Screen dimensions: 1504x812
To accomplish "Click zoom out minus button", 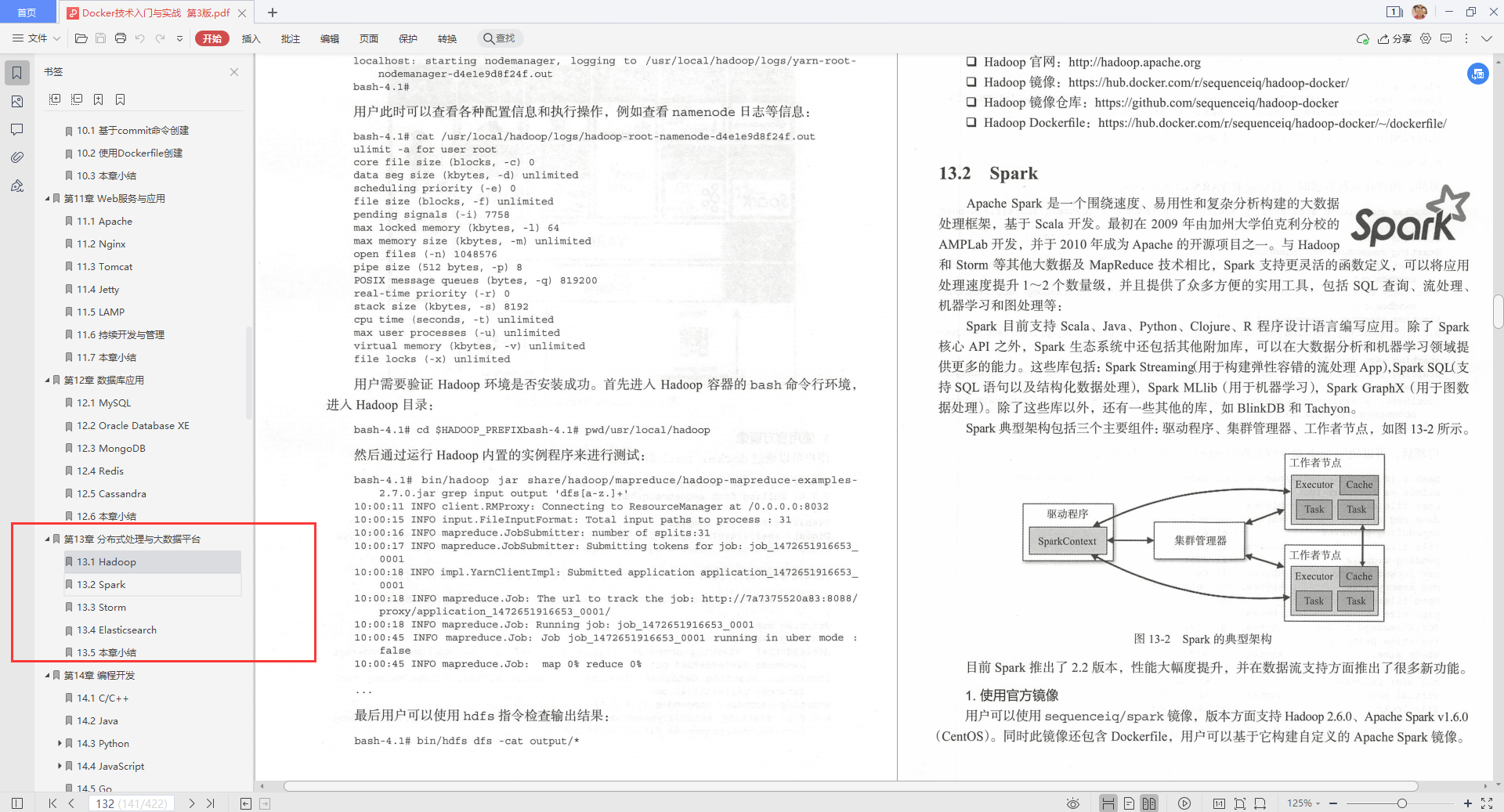I will [x=1333, y=803].
